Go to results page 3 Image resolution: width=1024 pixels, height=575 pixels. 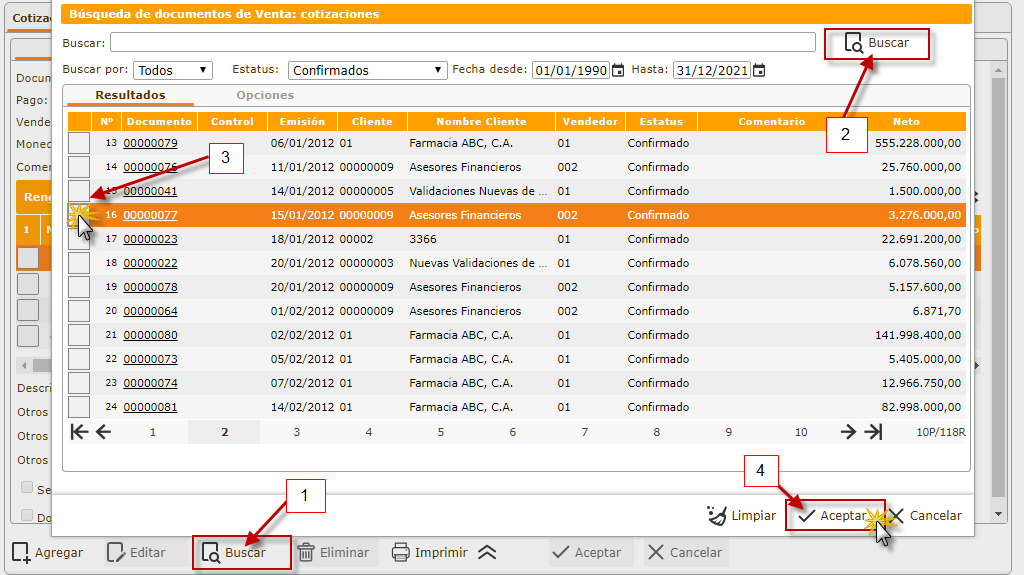tap(296, 432)
